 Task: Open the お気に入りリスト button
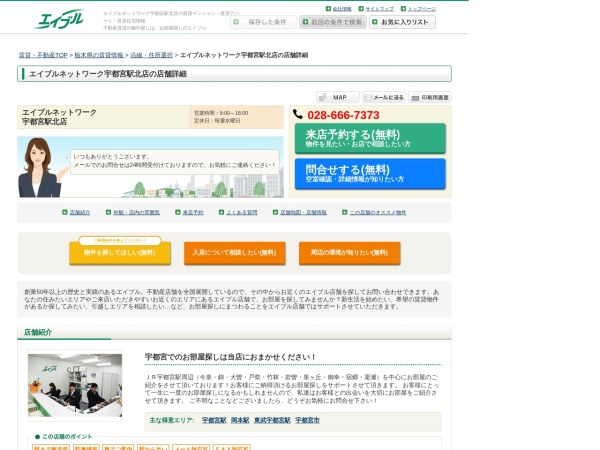tap(402, 22)
